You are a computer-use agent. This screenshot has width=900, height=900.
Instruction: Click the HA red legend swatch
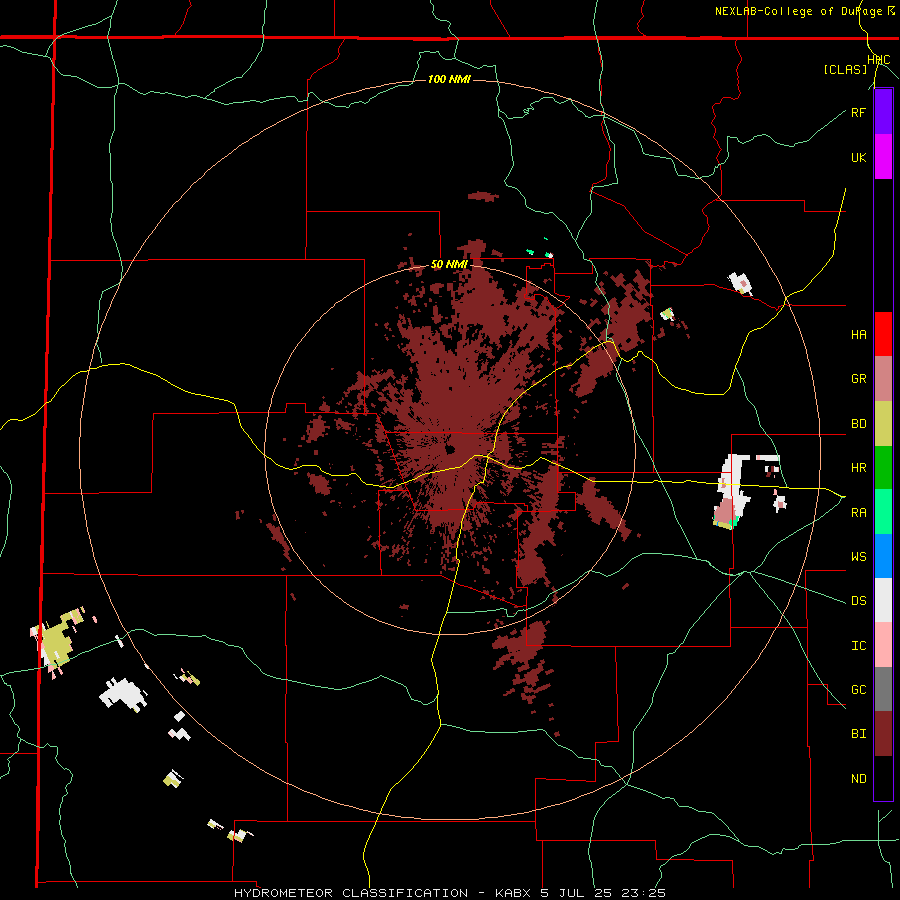point(883,334)
